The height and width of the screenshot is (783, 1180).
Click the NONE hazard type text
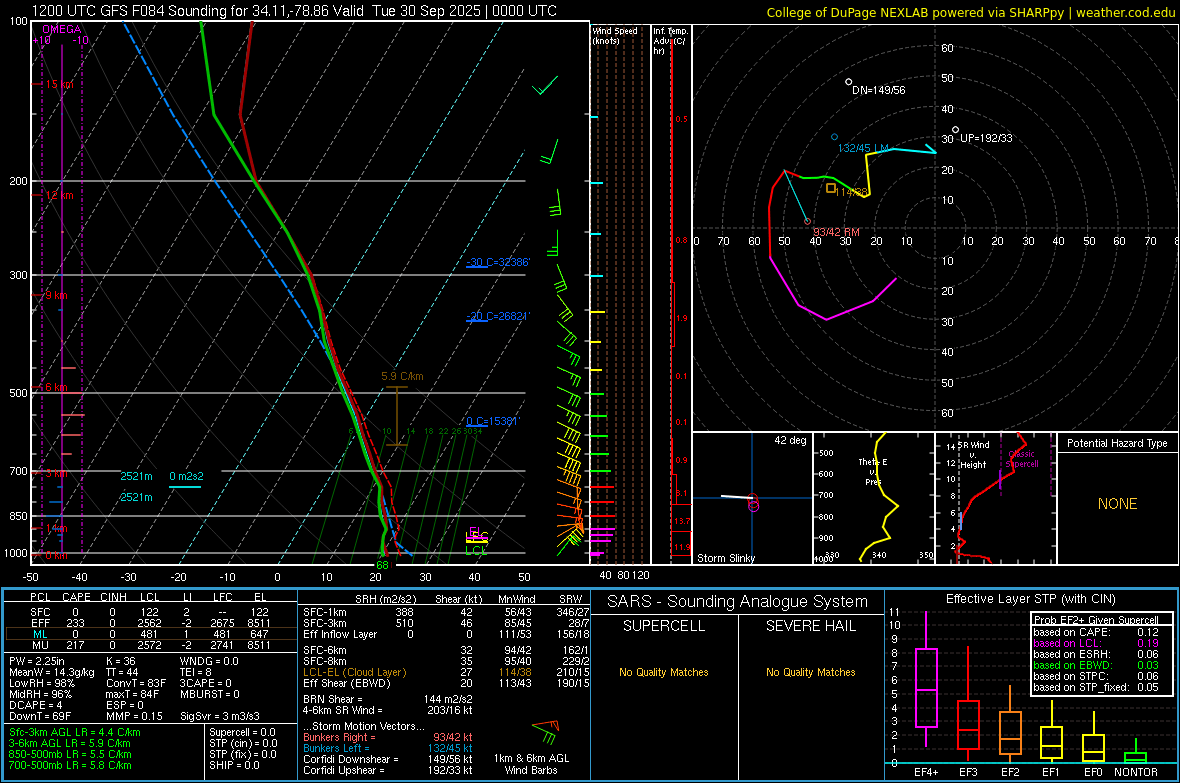coord(1118,504)
